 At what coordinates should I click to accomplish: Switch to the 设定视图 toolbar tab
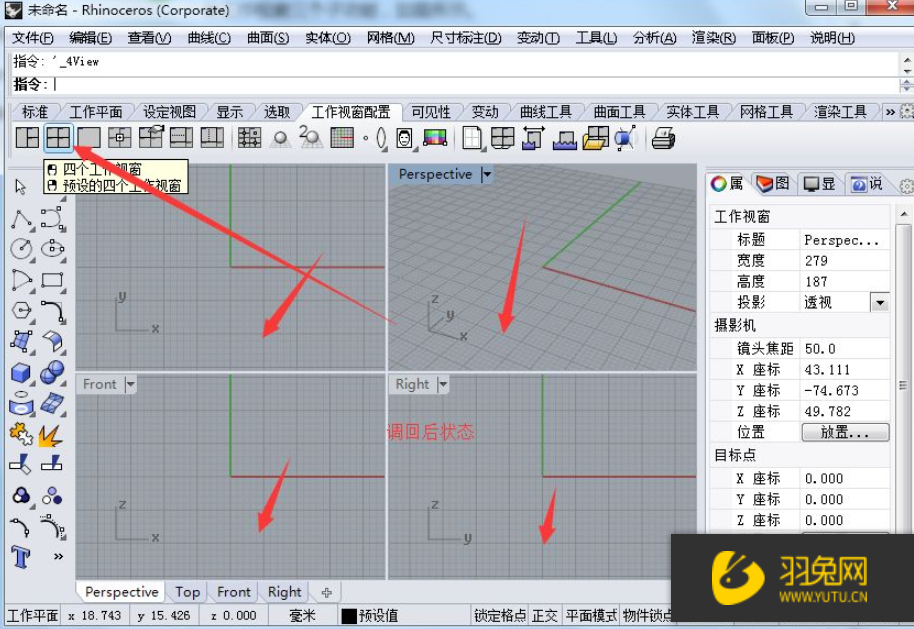(169, 111)
